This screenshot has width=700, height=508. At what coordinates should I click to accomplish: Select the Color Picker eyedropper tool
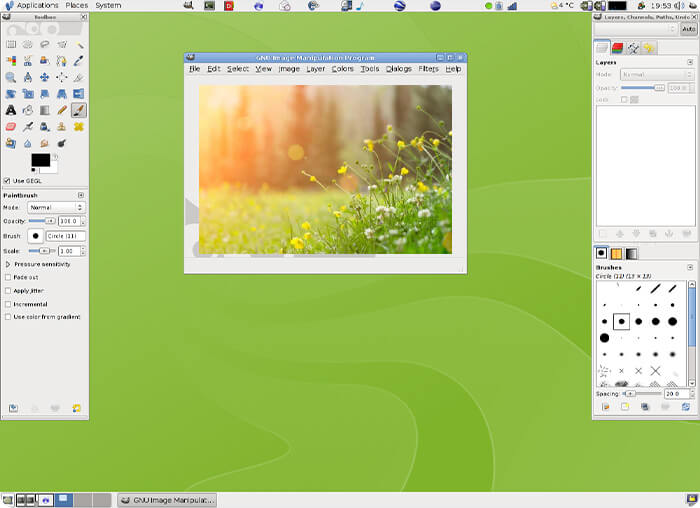pyautogui.click(x=79, y=61)
